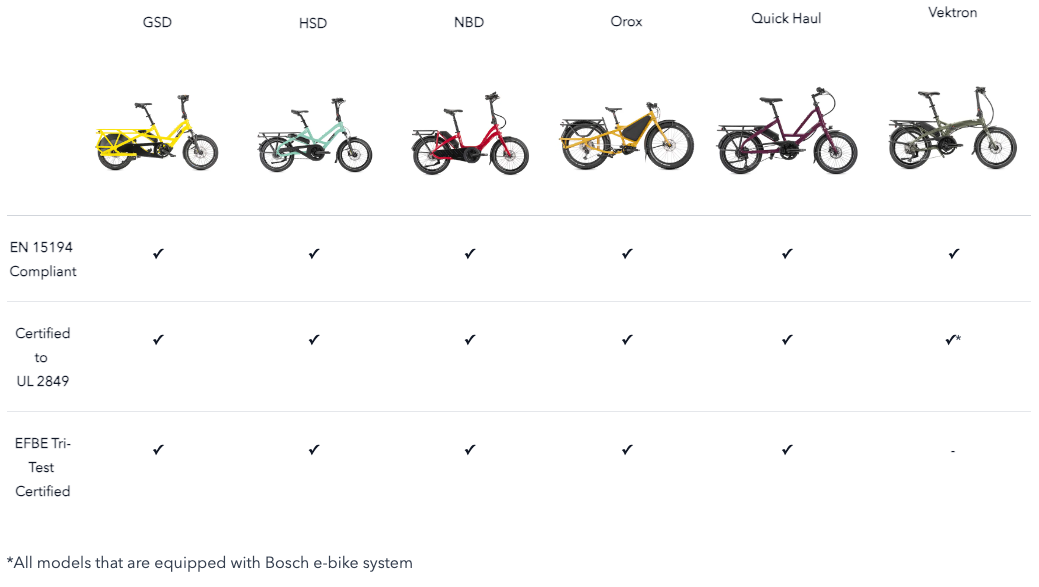Click the EFBE Tri-Test Certified row label
The width and height of the screenshot is (1039, 587).
tap(43, 467)
